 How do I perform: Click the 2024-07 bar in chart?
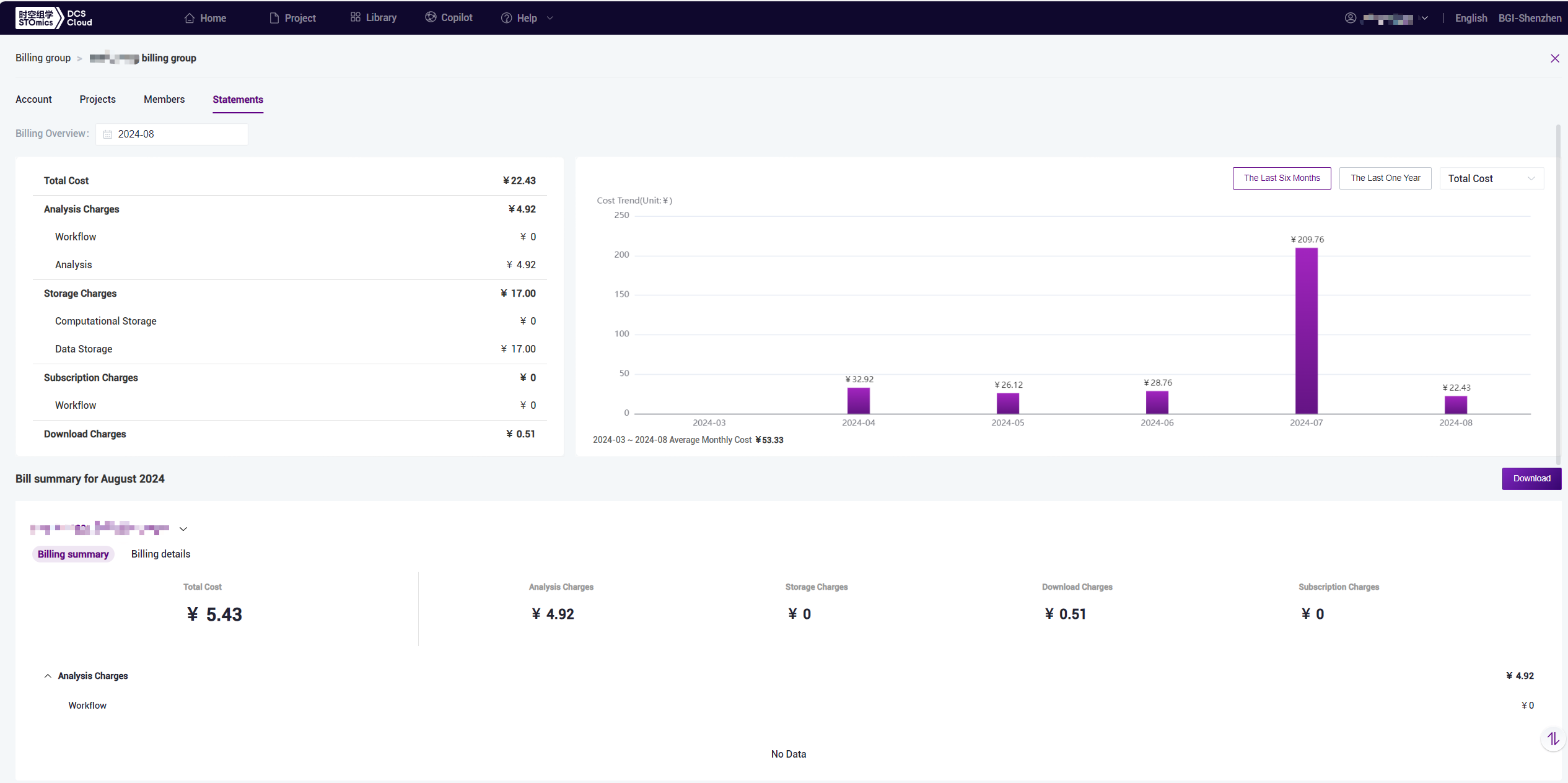[1306, 331]
